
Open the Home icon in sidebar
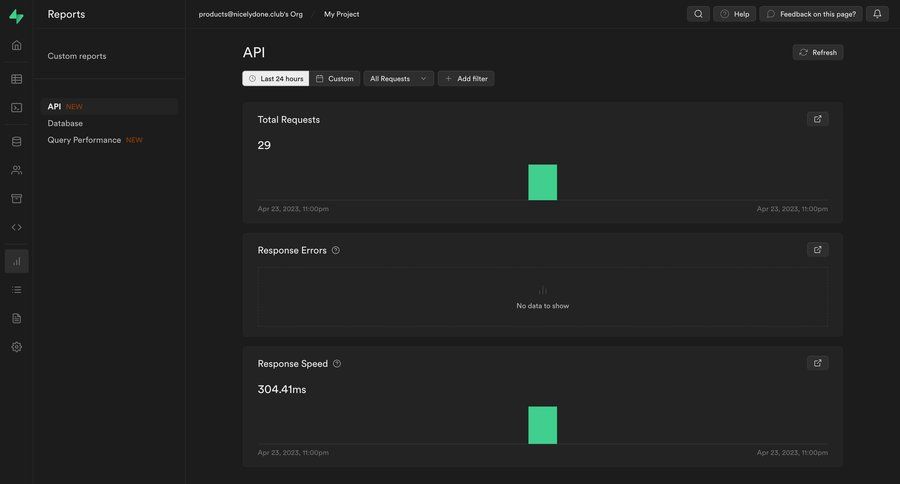[17, 45]
